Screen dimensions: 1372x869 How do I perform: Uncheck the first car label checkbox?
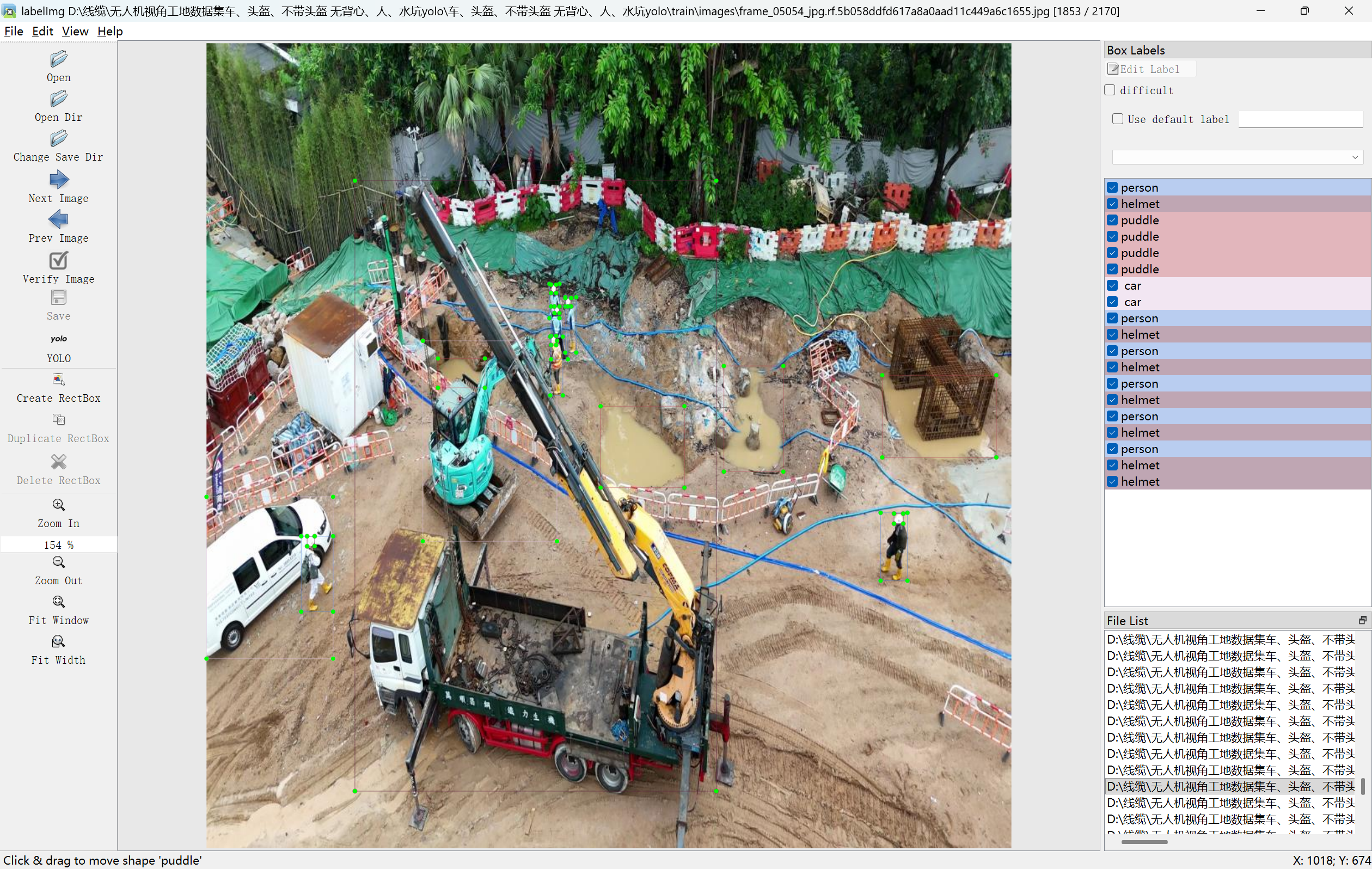pyautogui.click(x=1112, y=285)
